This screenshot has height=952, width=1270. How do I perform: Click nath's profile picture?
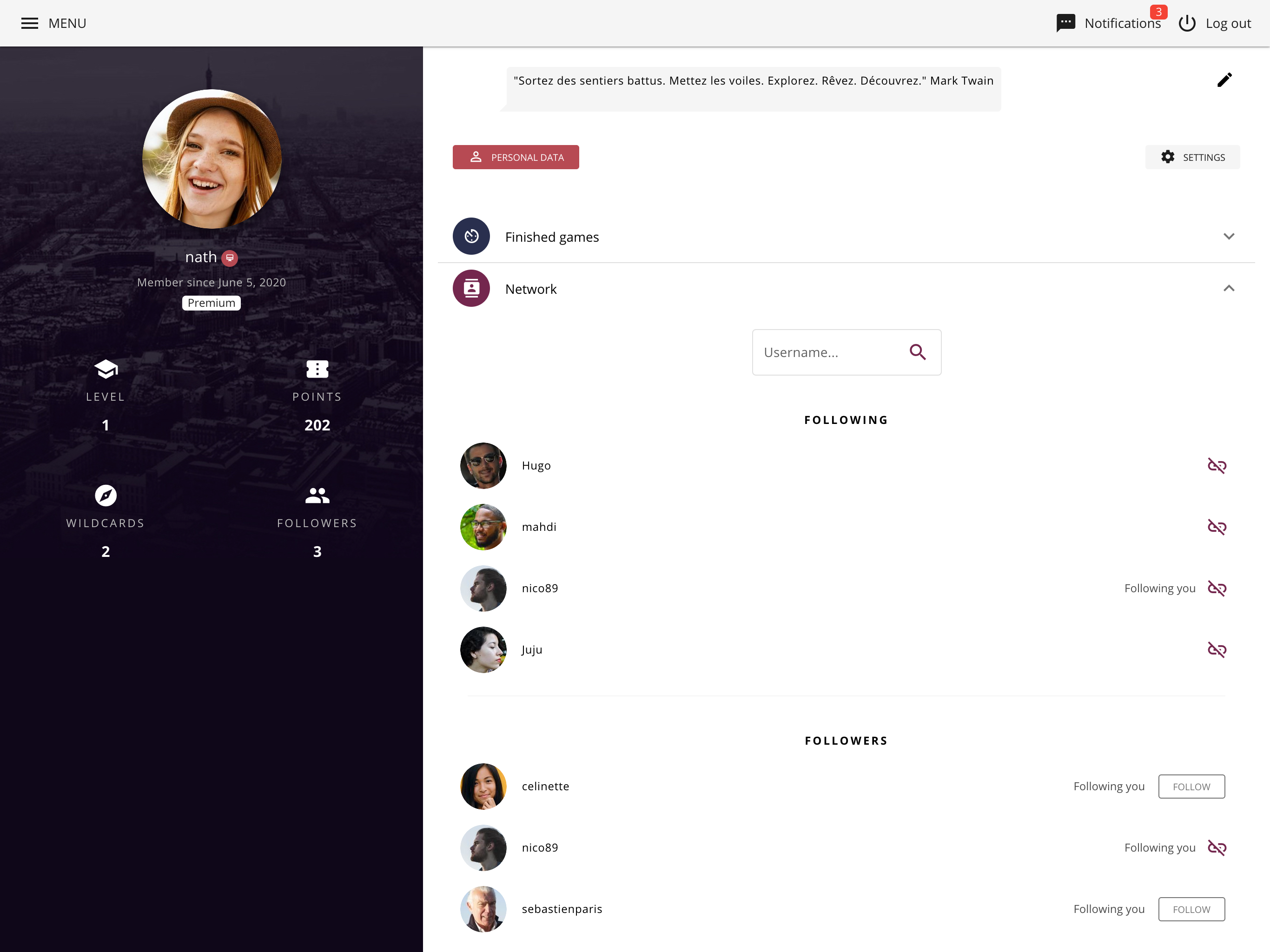click(x=212, y=159)
